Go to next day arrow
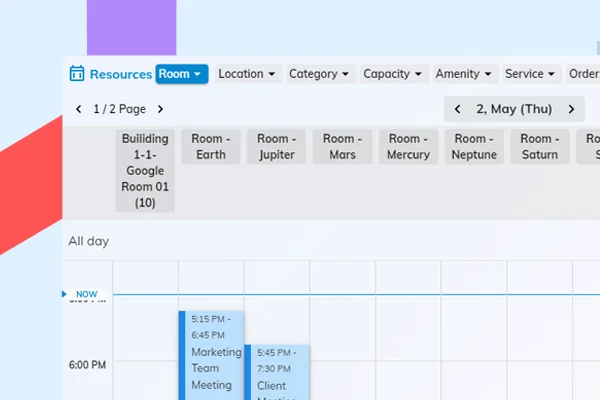 point(571,109)
